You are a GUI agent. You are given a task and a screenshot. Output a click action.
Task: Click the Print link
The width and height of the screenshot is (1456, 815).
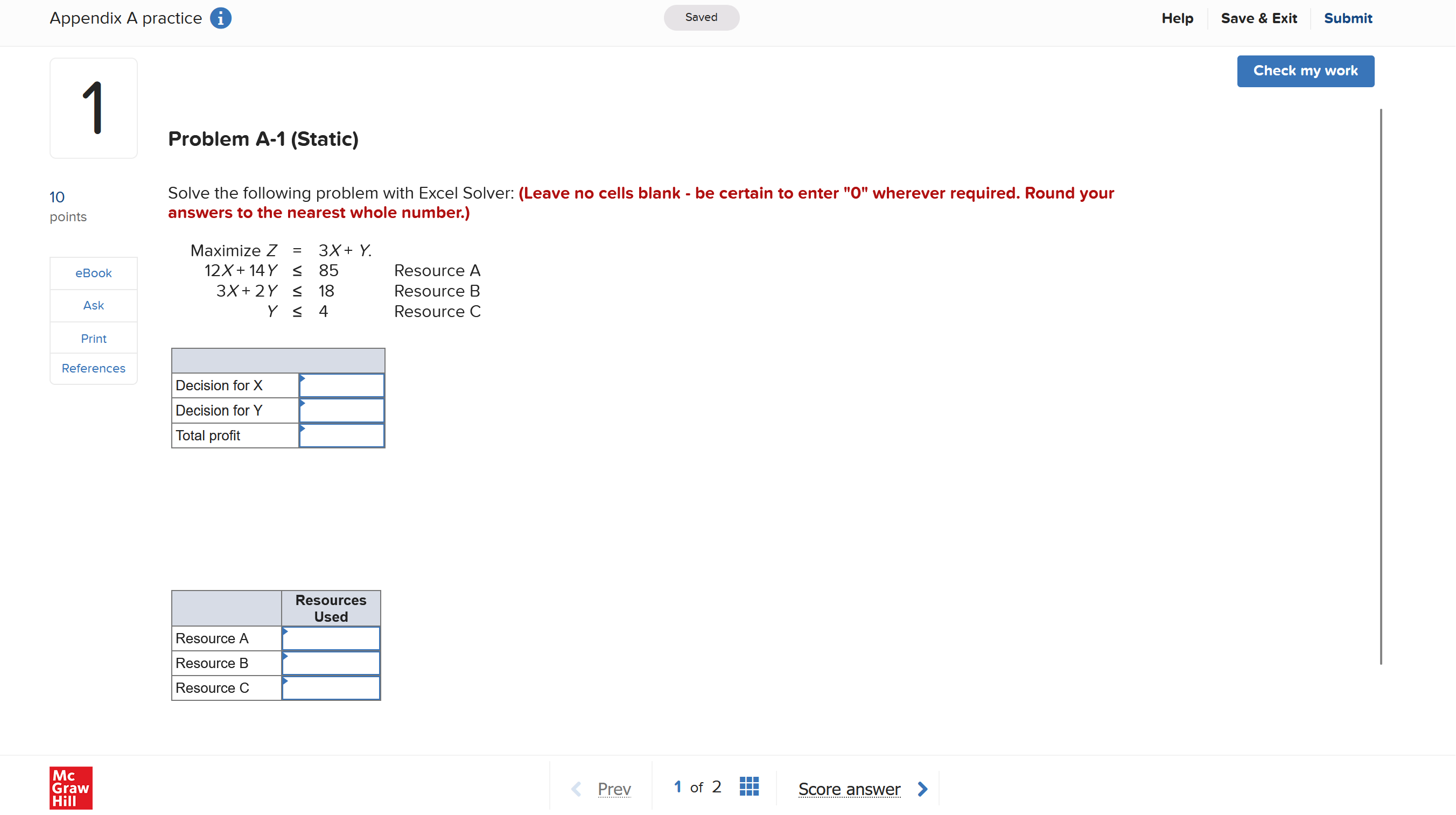point(93,338)
